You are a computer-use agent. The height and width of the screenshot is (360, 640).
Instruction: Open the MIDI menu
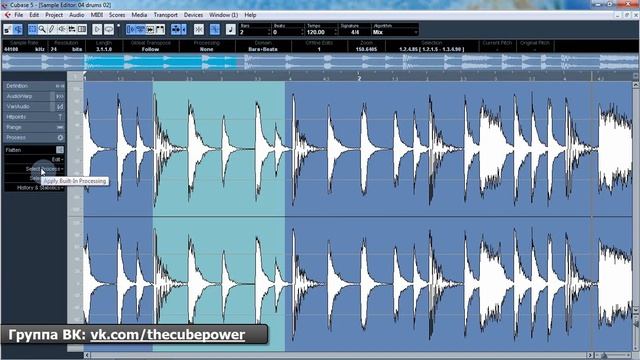point(97,15)
